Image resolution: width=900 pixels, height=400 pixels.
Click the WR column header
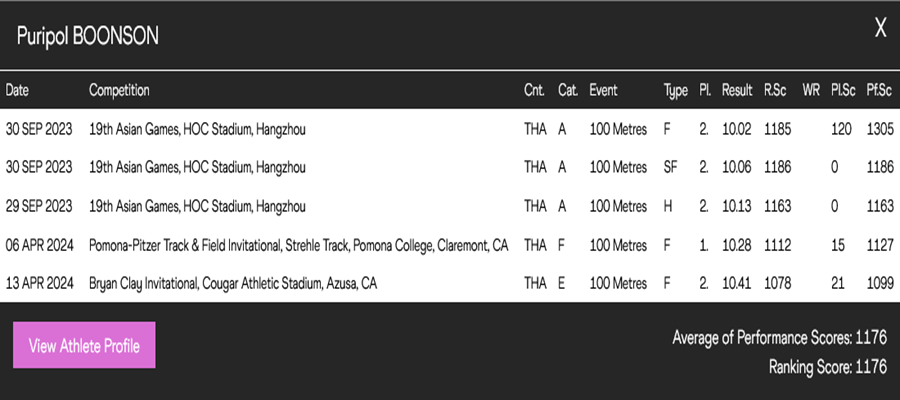pyautogui.click(x=811, y=91)
